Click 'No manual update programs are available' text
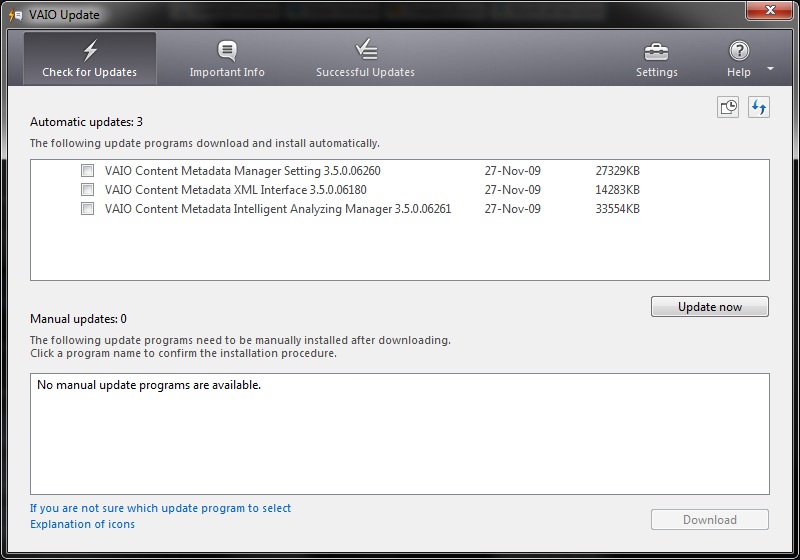Image resolution: width=800 pixels, height=560 pixels. [149, 385]
